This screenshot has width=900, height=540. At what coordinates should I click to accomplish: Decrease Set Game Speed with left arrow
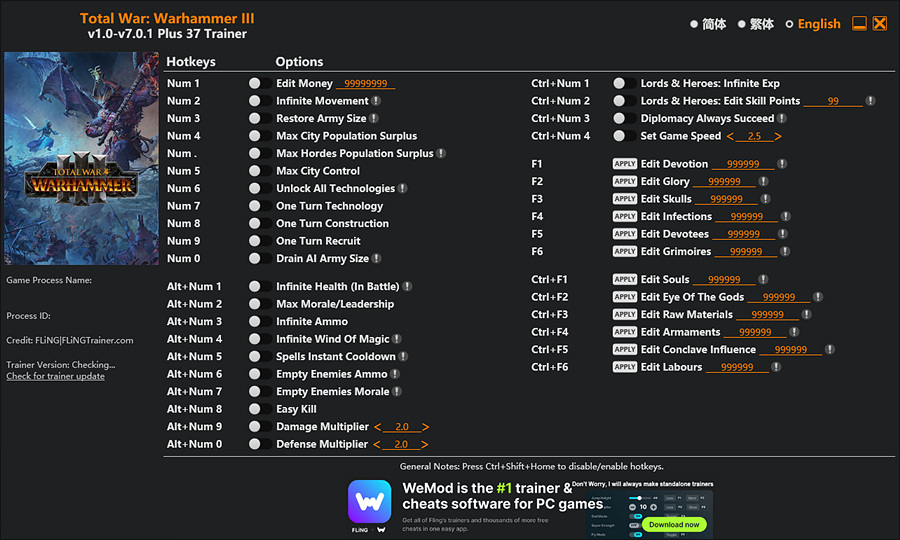click(x=730, y=136)
